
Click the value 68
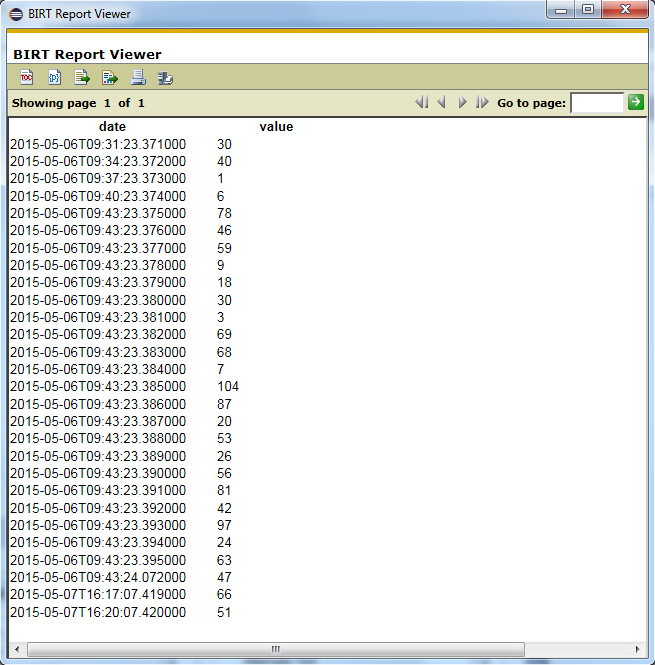[x=224, y=352]
